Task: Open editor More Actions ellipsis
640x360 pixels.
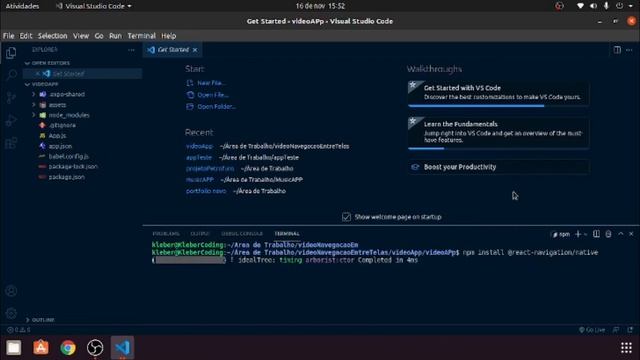Action: 629,50
